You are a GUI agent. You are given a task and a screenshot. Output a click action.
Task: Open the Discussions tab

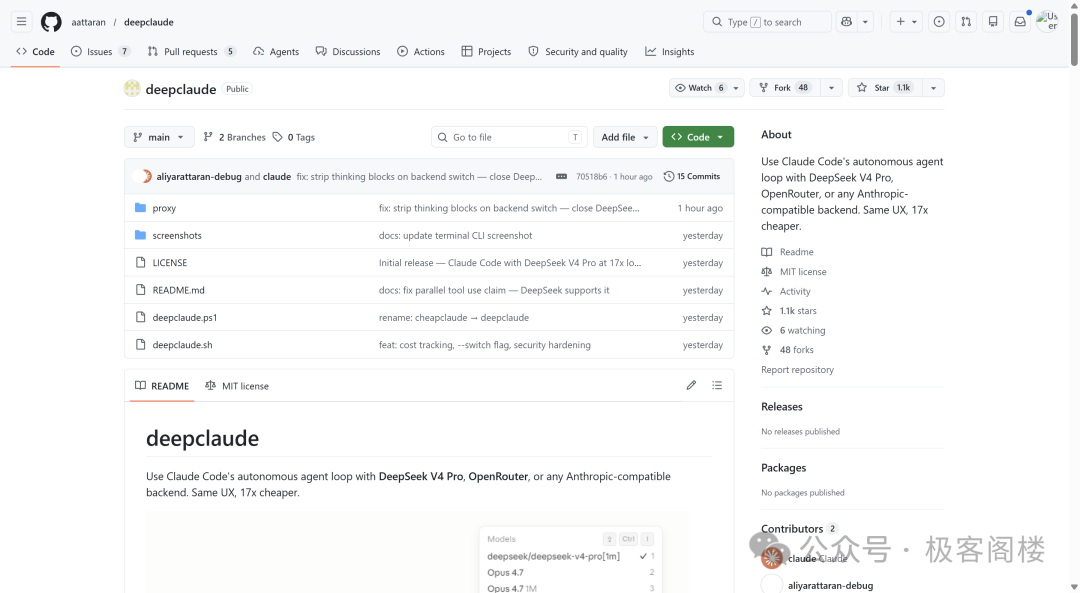(348, 52)
